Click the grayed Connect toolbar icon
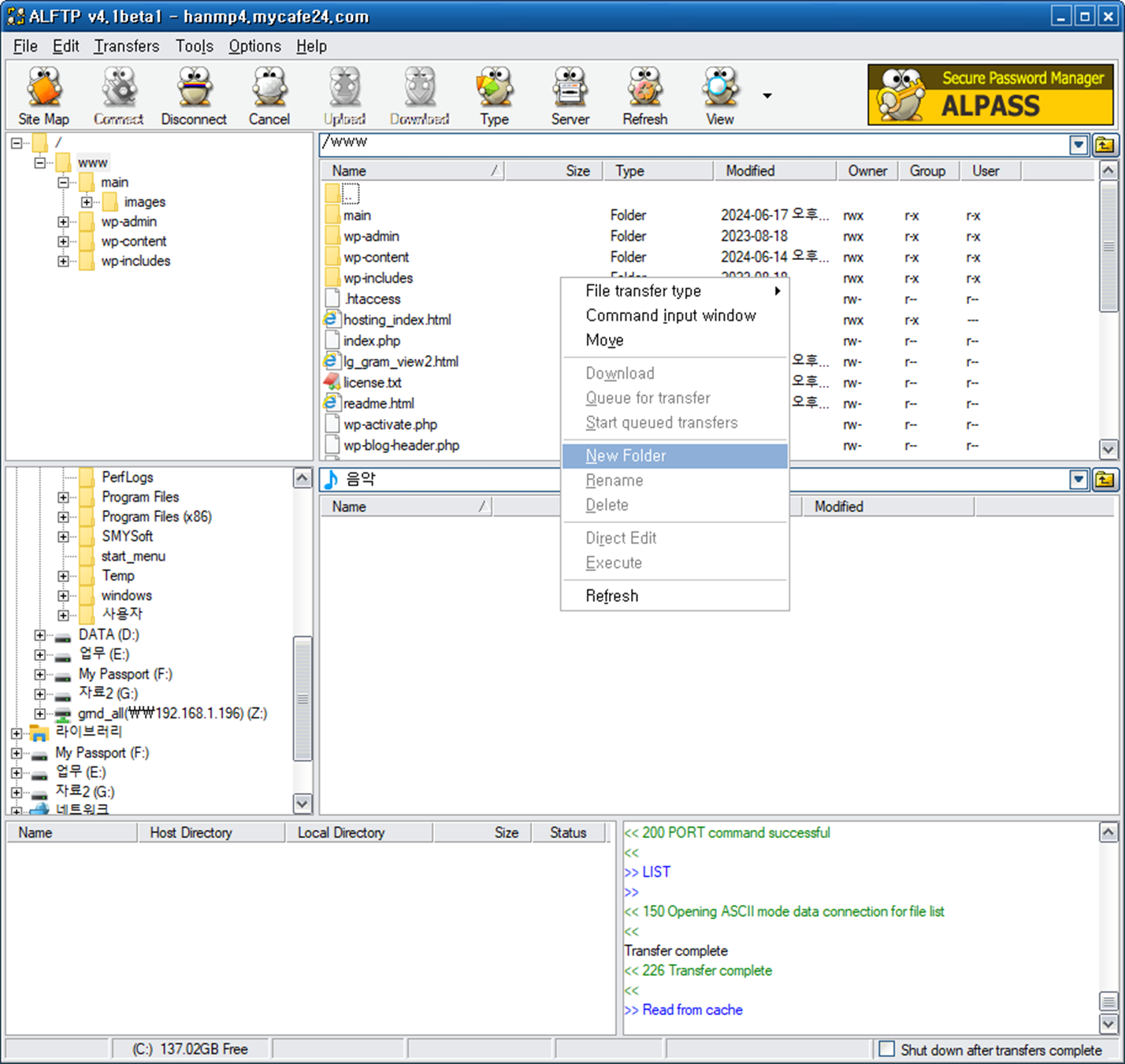The height and width of the screenshot is (1064, 1125). pyautogui.click(x=119, y=96)
